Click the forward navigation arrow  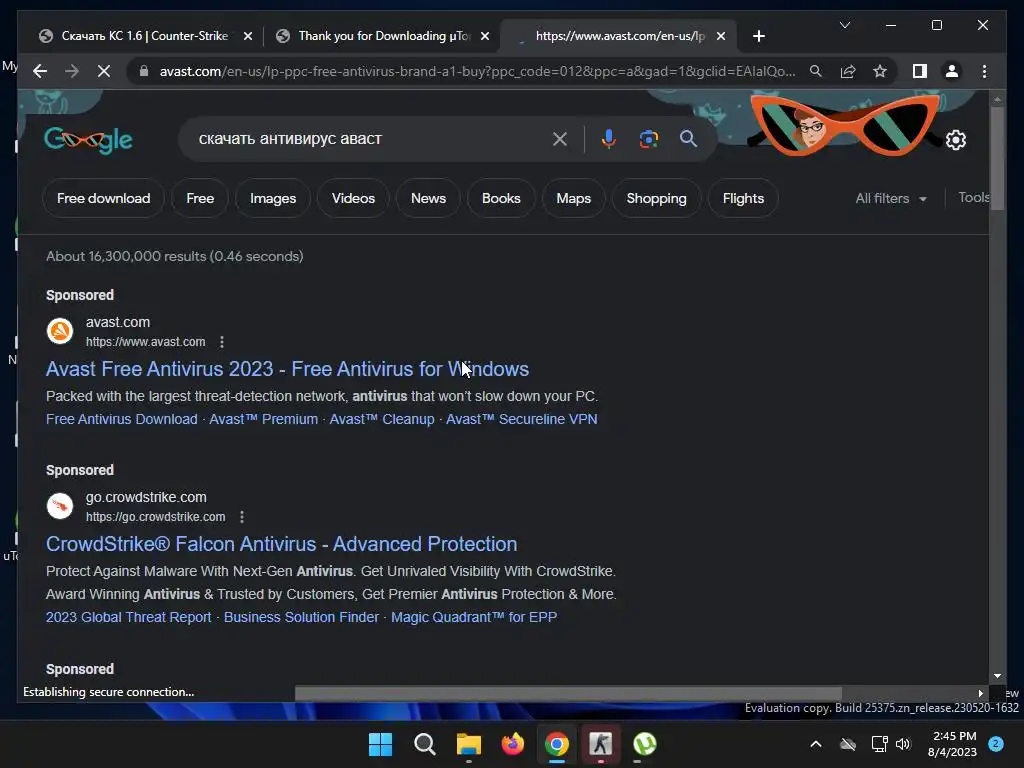72,71
